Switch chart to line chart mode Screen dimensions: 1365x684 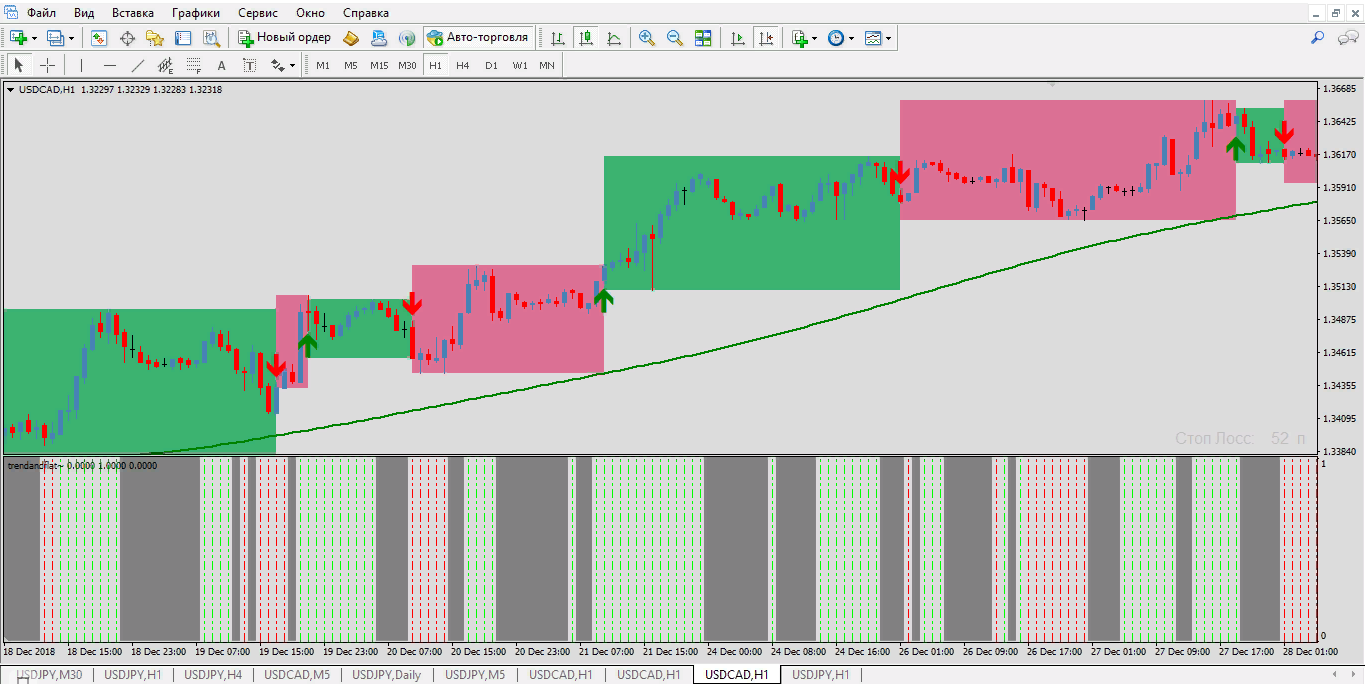[614, 38]
